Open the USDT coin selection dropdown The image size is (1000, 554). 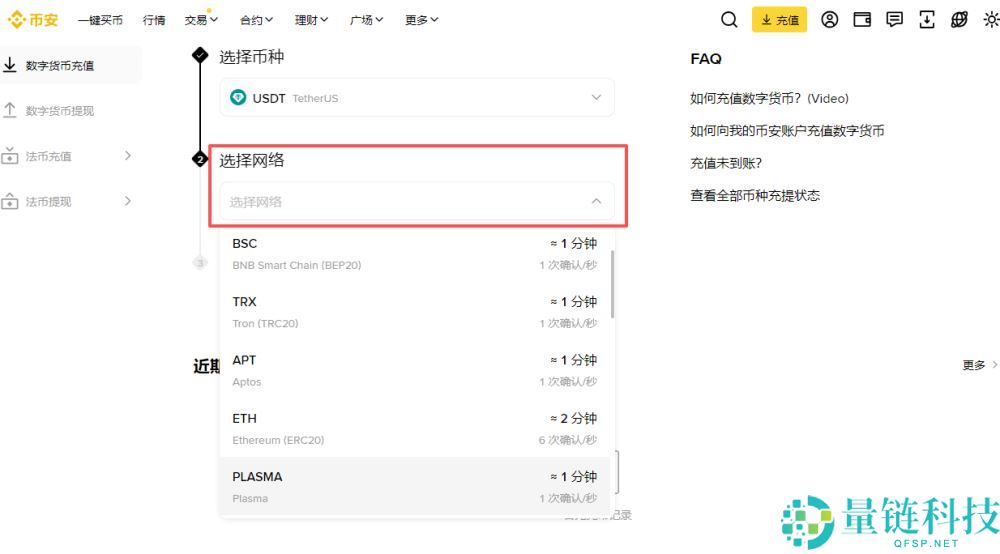[417, 98]
